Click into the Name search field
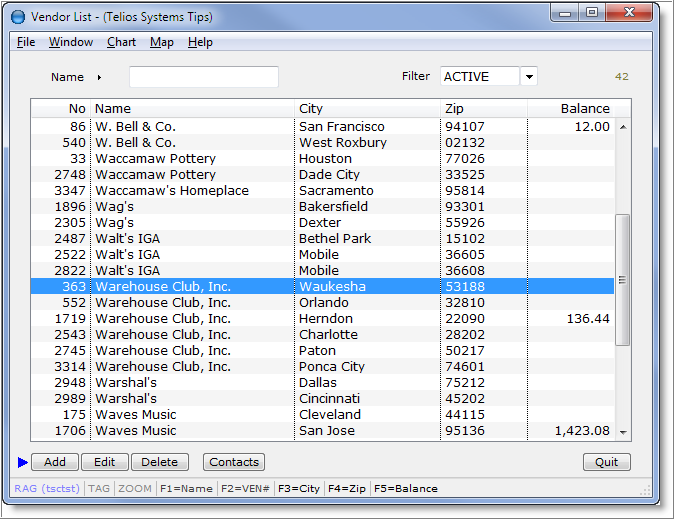Screen dimensions: 674x519 pyautogui.click(x=203, y=77)
